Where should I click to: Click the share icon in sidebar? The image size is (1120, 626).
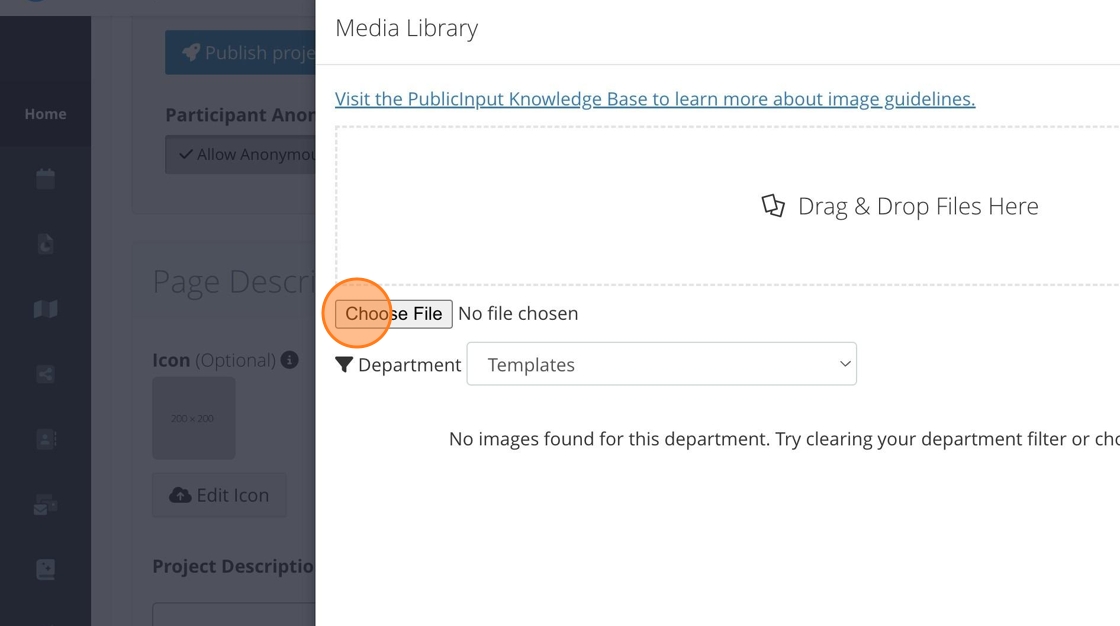click(45, 374)
